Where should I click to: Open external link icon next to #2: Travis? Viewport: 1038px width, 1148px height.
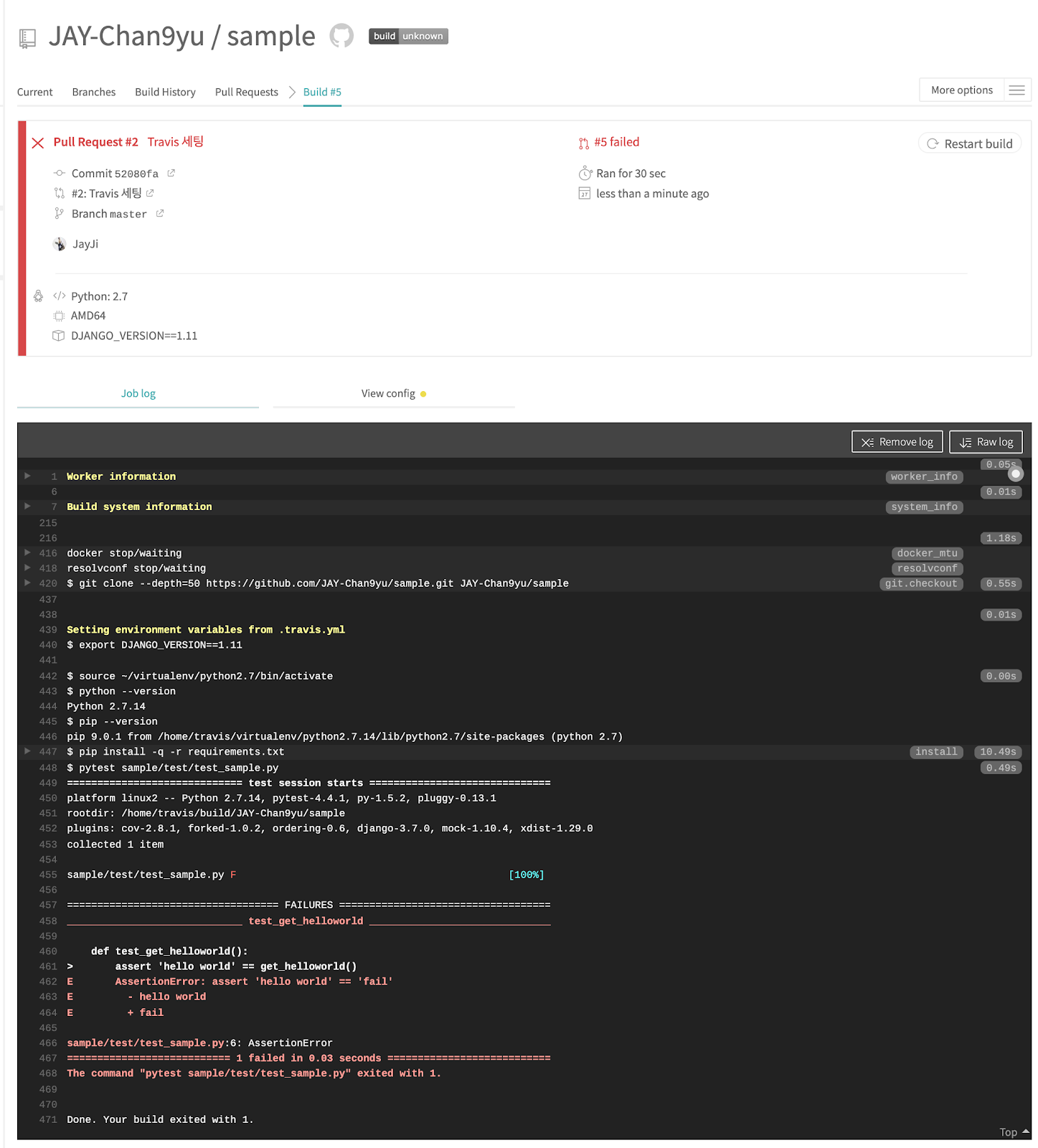point(150,193)
